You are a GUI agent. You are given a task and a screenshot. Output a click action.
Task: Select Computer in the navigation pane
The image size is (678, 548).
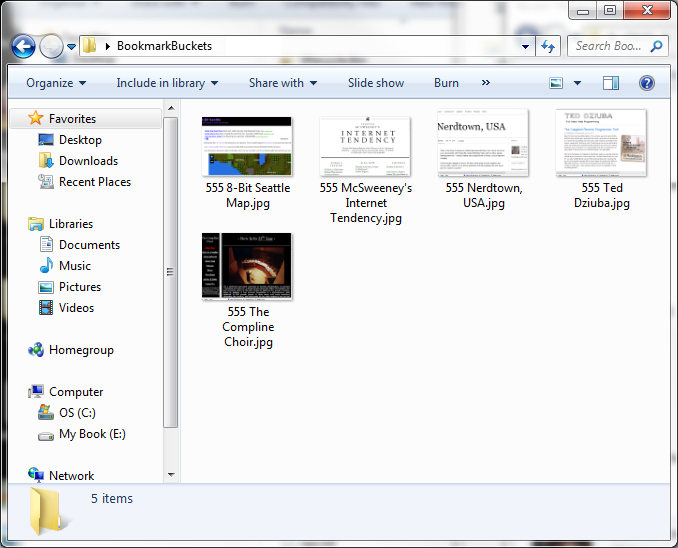(76, 392)
